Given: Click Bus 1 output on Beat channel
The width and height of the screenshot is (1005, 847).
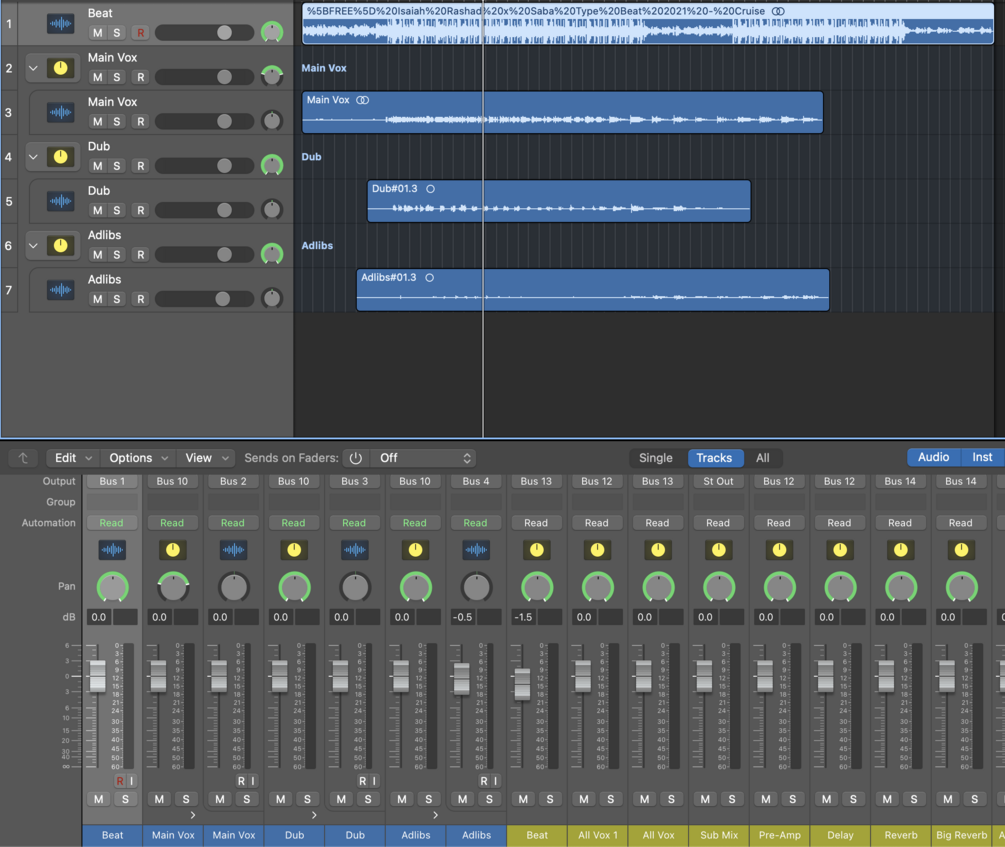Looking at the screenshot, I should (x=112, y=481).
